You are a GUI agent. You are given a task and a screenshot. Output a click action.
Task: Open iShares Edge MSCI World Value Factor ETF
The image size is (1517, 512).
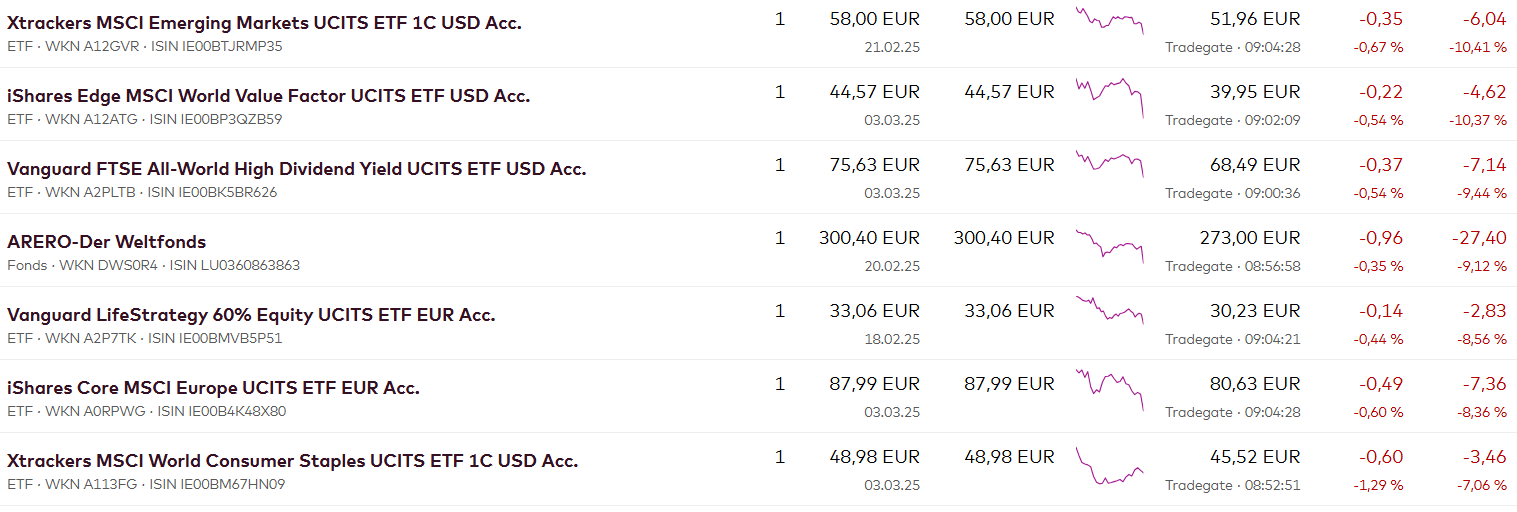click(268, 96)
